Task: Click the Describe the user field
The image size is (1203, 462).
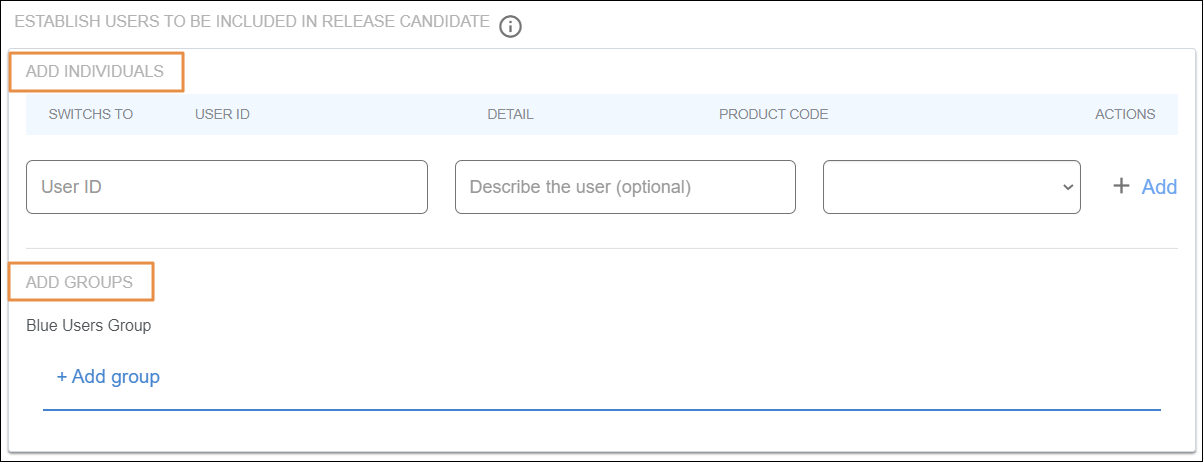Action: coord(625,187)
